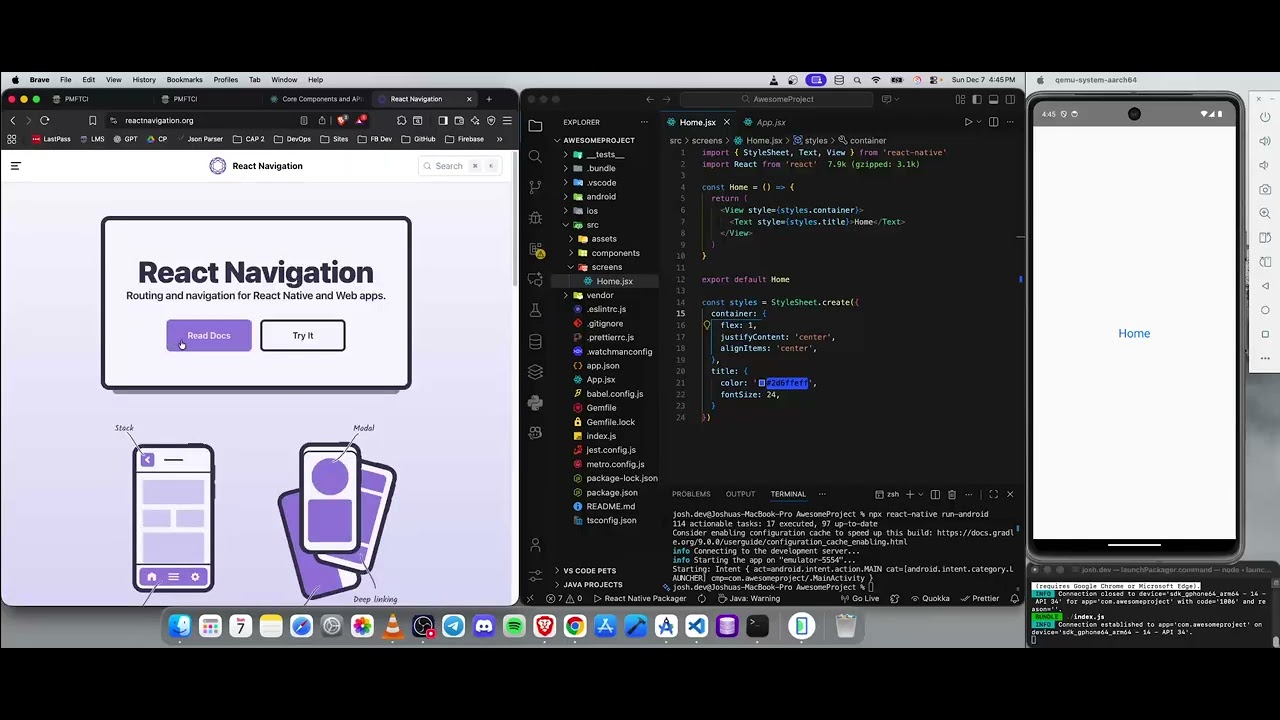The image size is (1280, 720).
Task: Expand the components folder in Explorer
Action: pos(615,253)
